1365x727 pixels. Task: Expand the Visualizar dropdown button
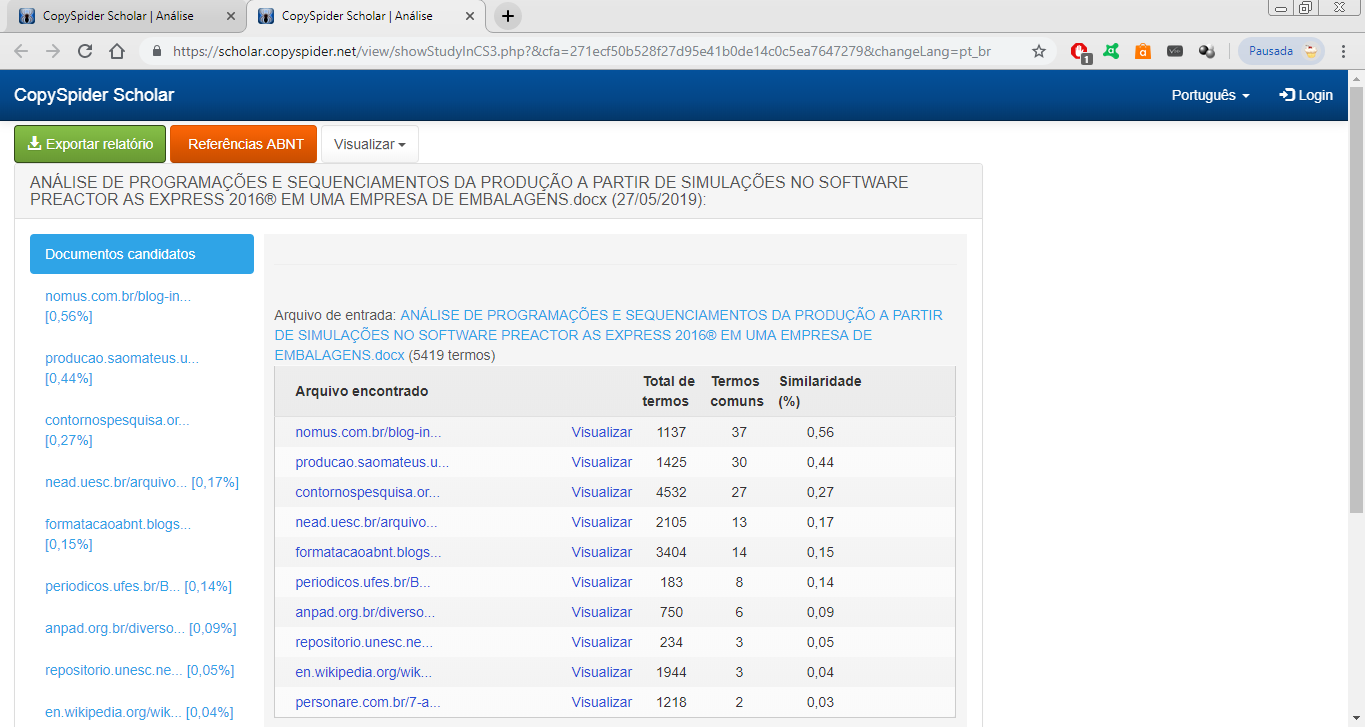[369, 144]
